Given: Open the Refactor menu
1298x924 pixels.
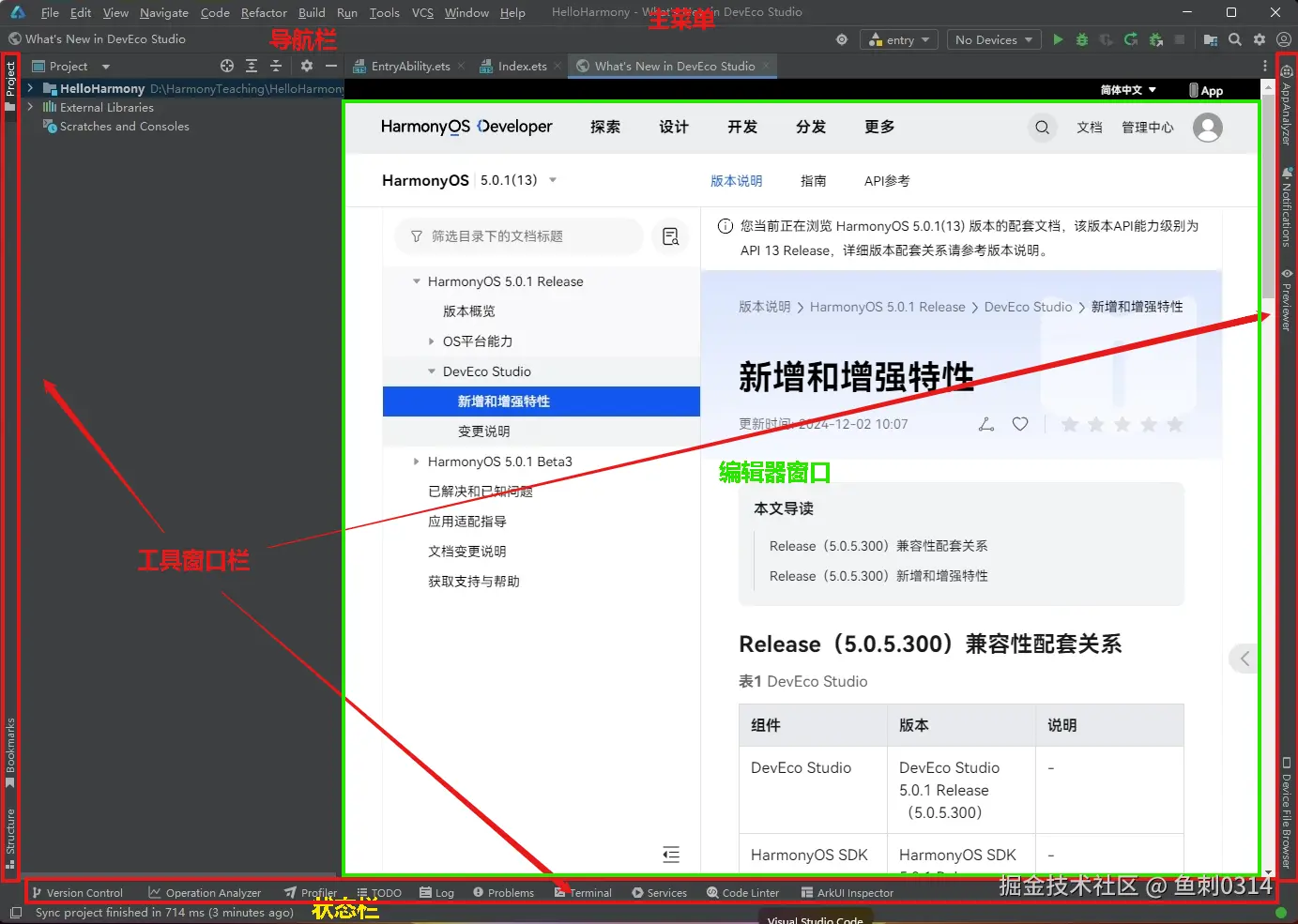Looking at the screenshot, I should (x=264, y=12).
